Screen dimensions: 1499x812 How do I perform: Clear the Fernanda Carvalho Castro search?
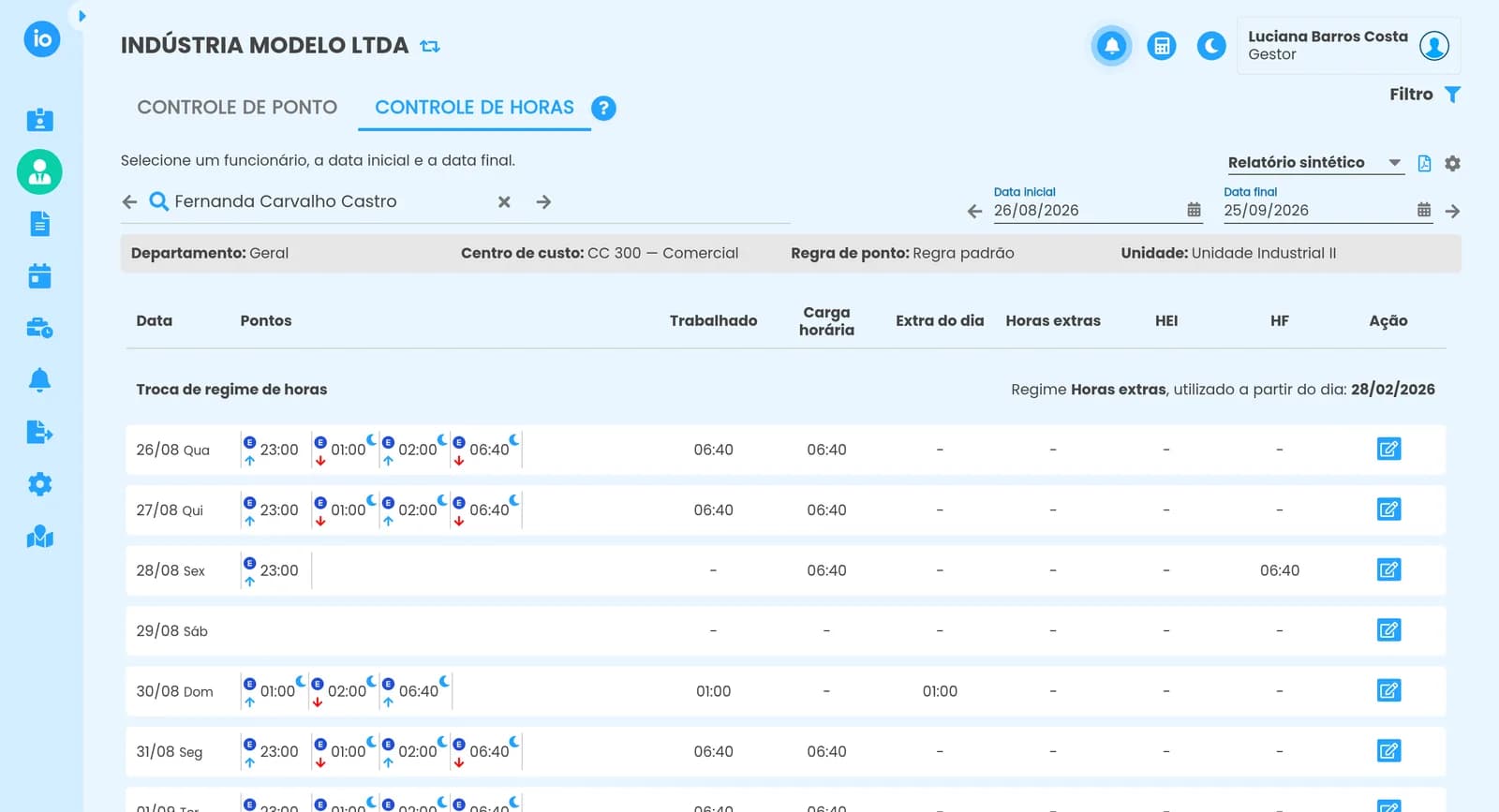(x=504, y=201)
